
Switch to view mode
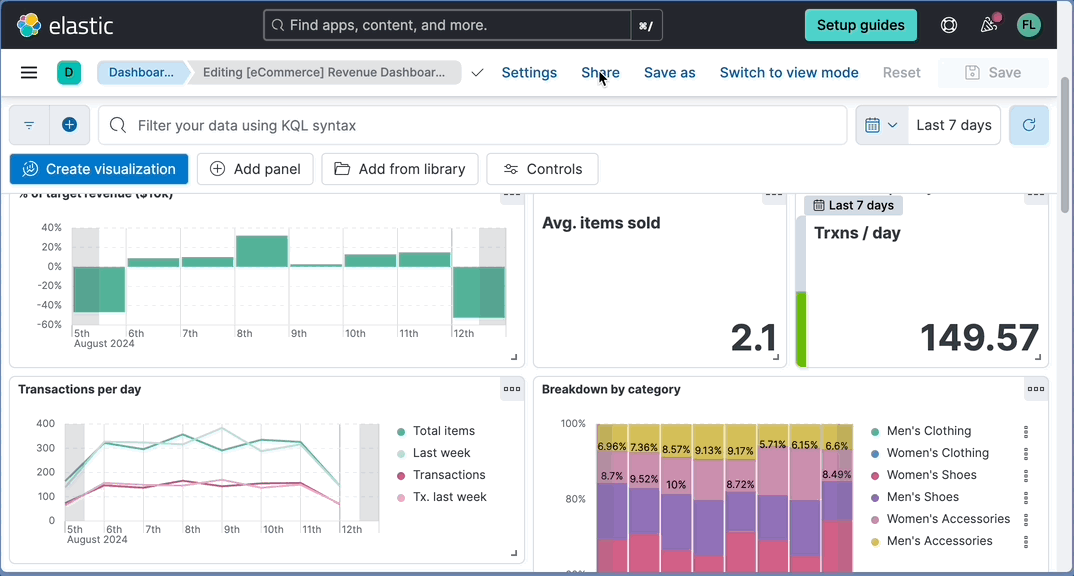click(x=788, y=73)
